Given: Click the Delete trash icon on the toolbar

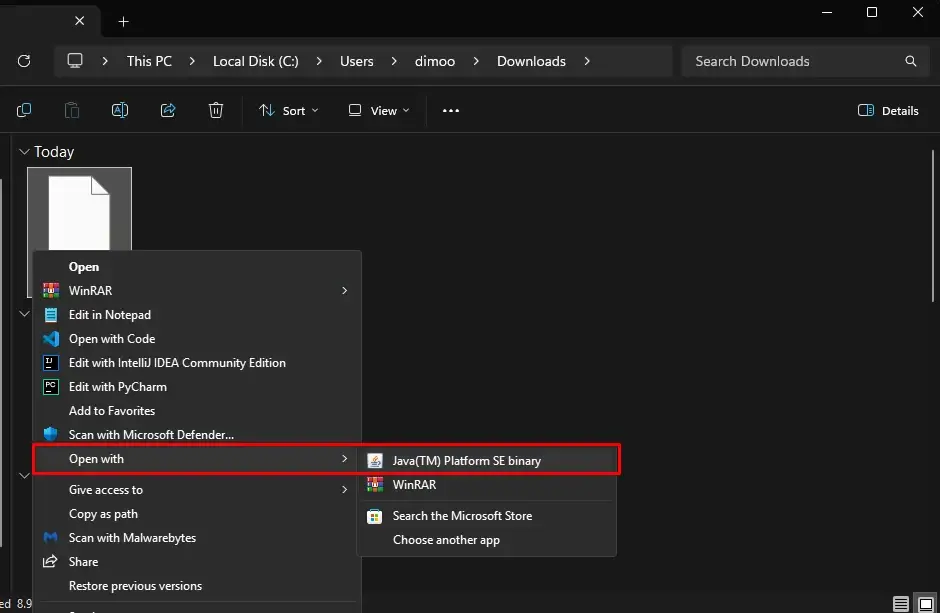Looking at the screenshot, I should click(x=216, y=110).
